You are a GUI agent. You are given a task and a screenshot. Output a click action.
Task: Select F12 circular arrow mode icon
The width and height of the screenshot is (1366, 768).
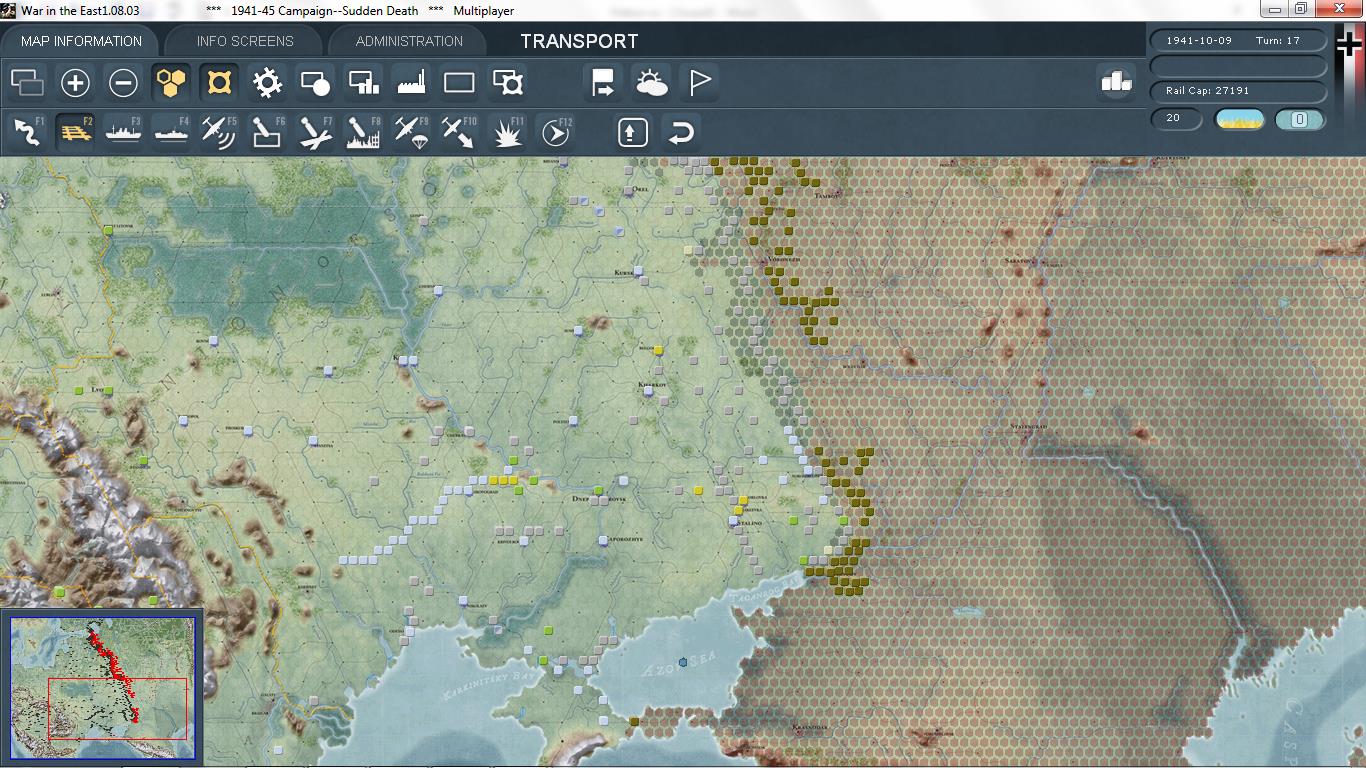coord(555,132)
